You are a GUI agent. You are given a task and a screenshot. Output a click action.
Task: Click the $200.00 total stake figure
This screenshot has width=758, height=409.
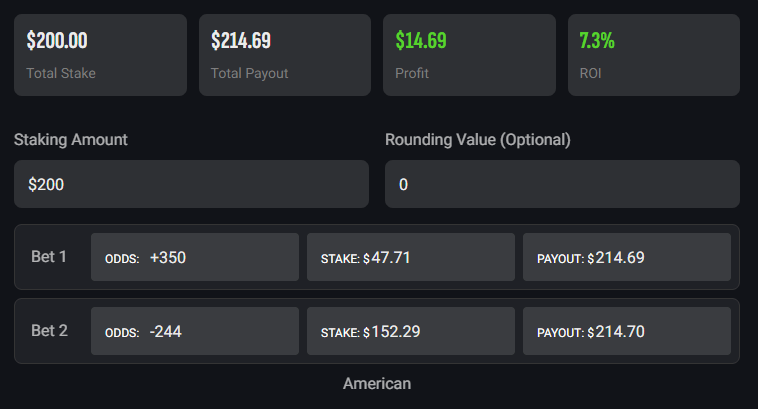57,41
